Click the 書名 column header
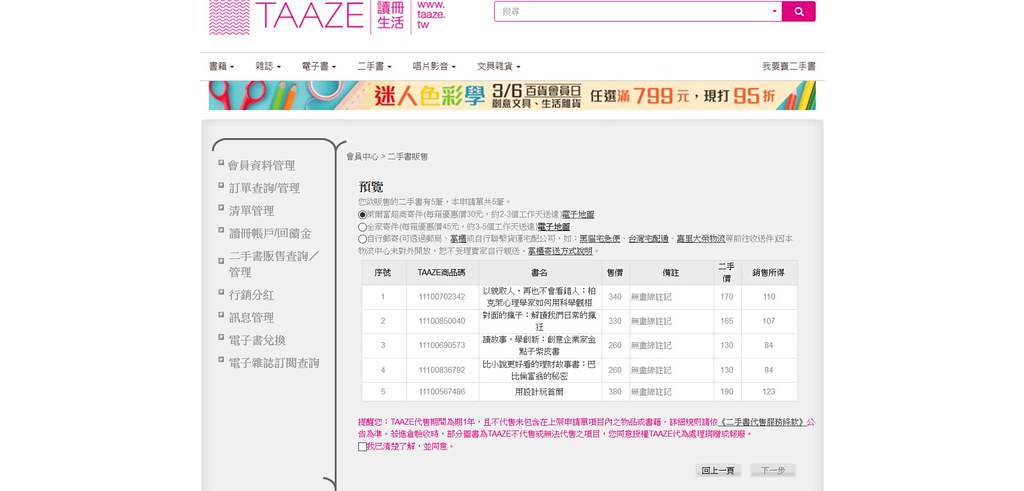 pos(539,273)
